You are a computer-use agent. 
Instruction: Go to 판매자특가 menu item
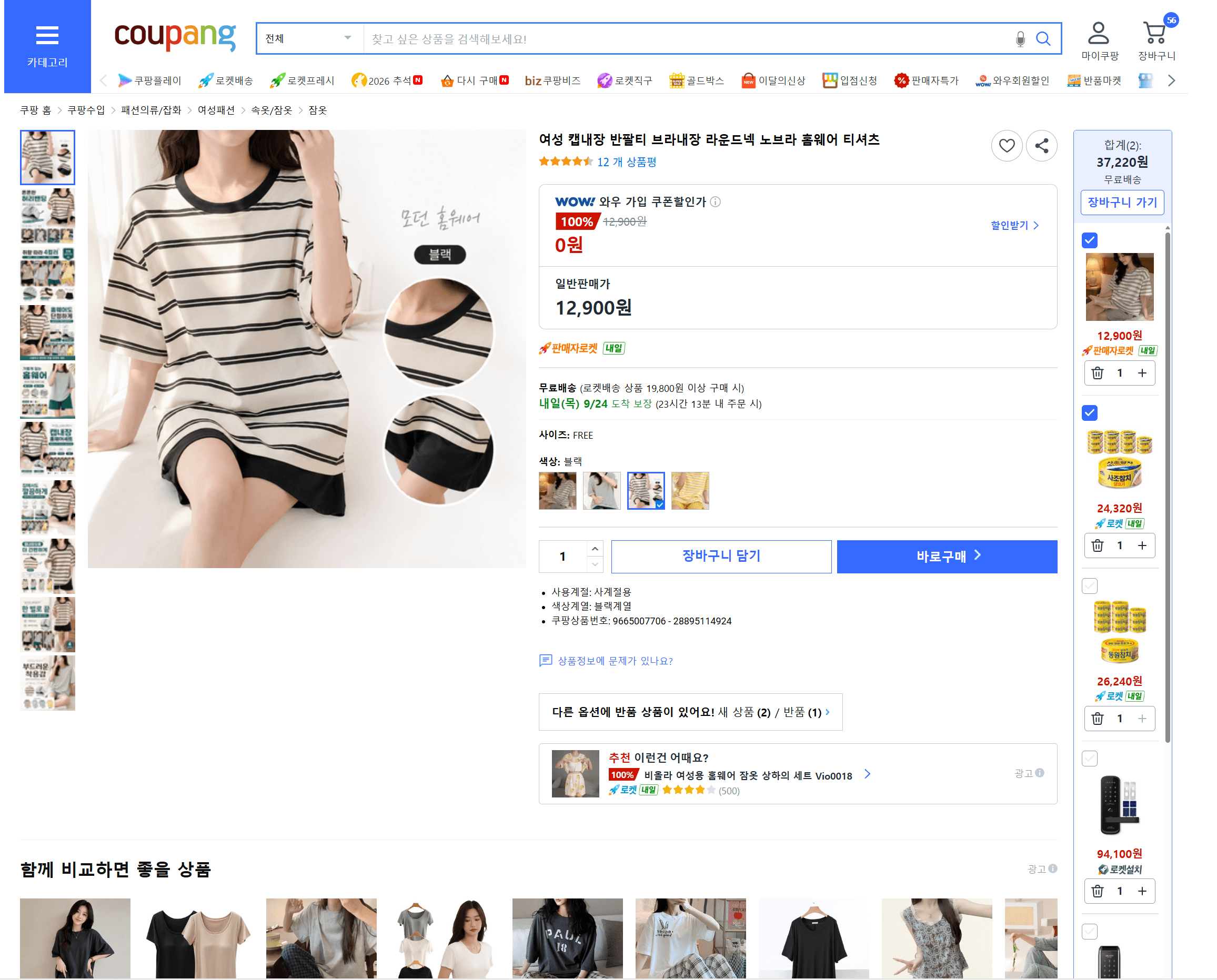click(x=927, y=80)
